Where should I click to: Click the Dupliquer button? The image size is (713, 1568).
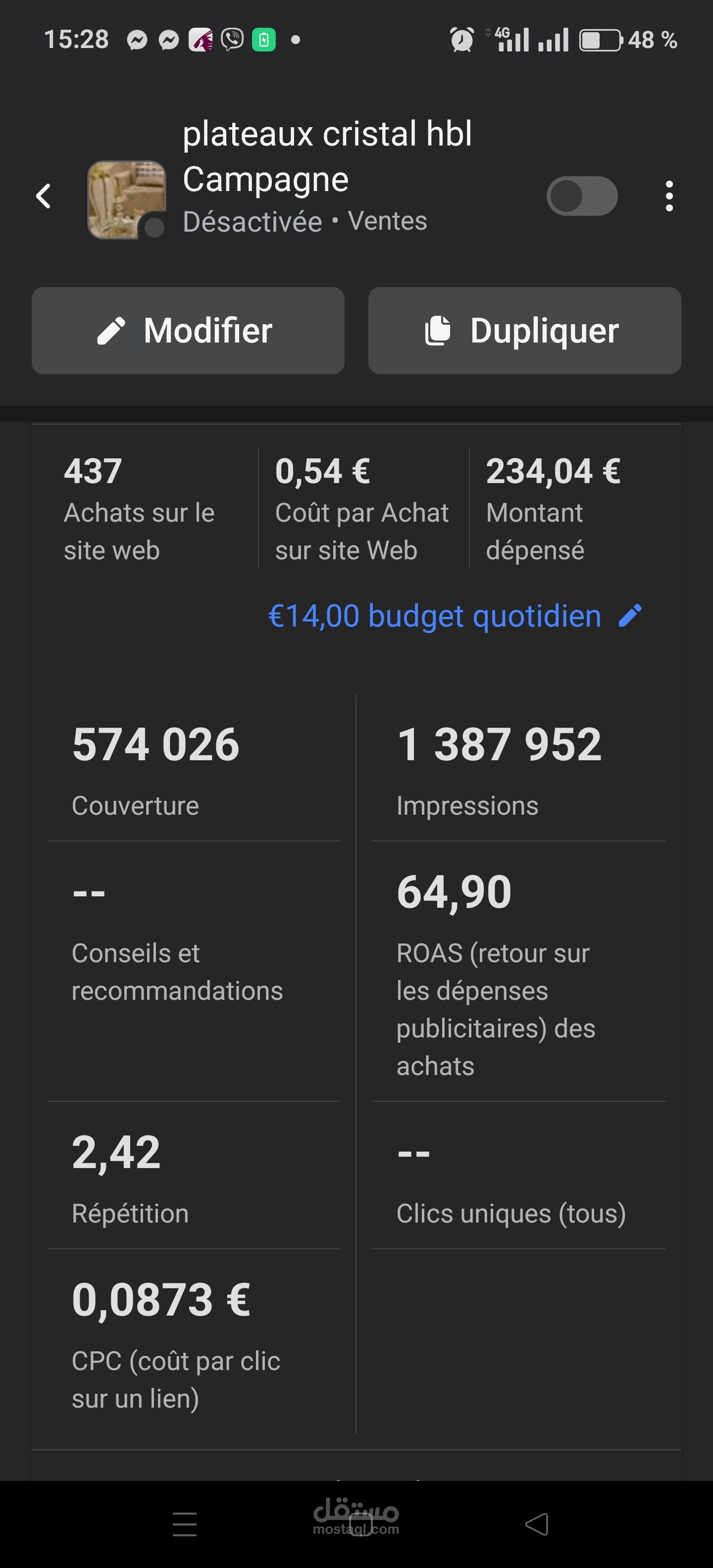pos(524,331)
